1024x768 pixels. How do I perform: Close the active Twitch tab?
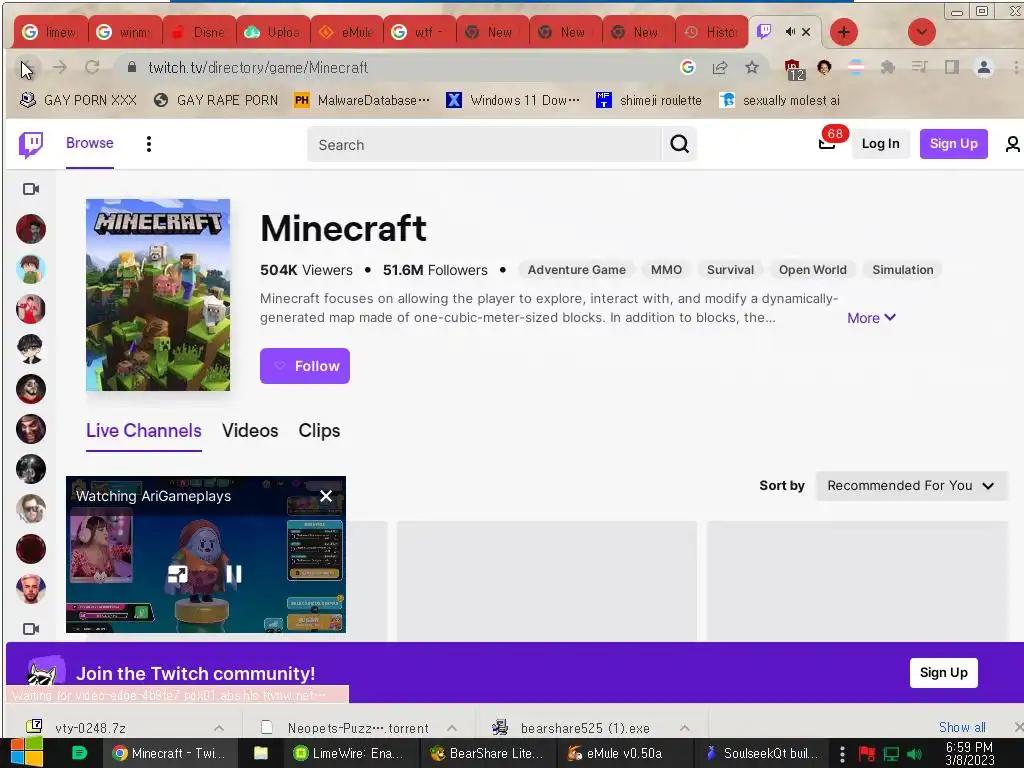click(x=806, y=31)
